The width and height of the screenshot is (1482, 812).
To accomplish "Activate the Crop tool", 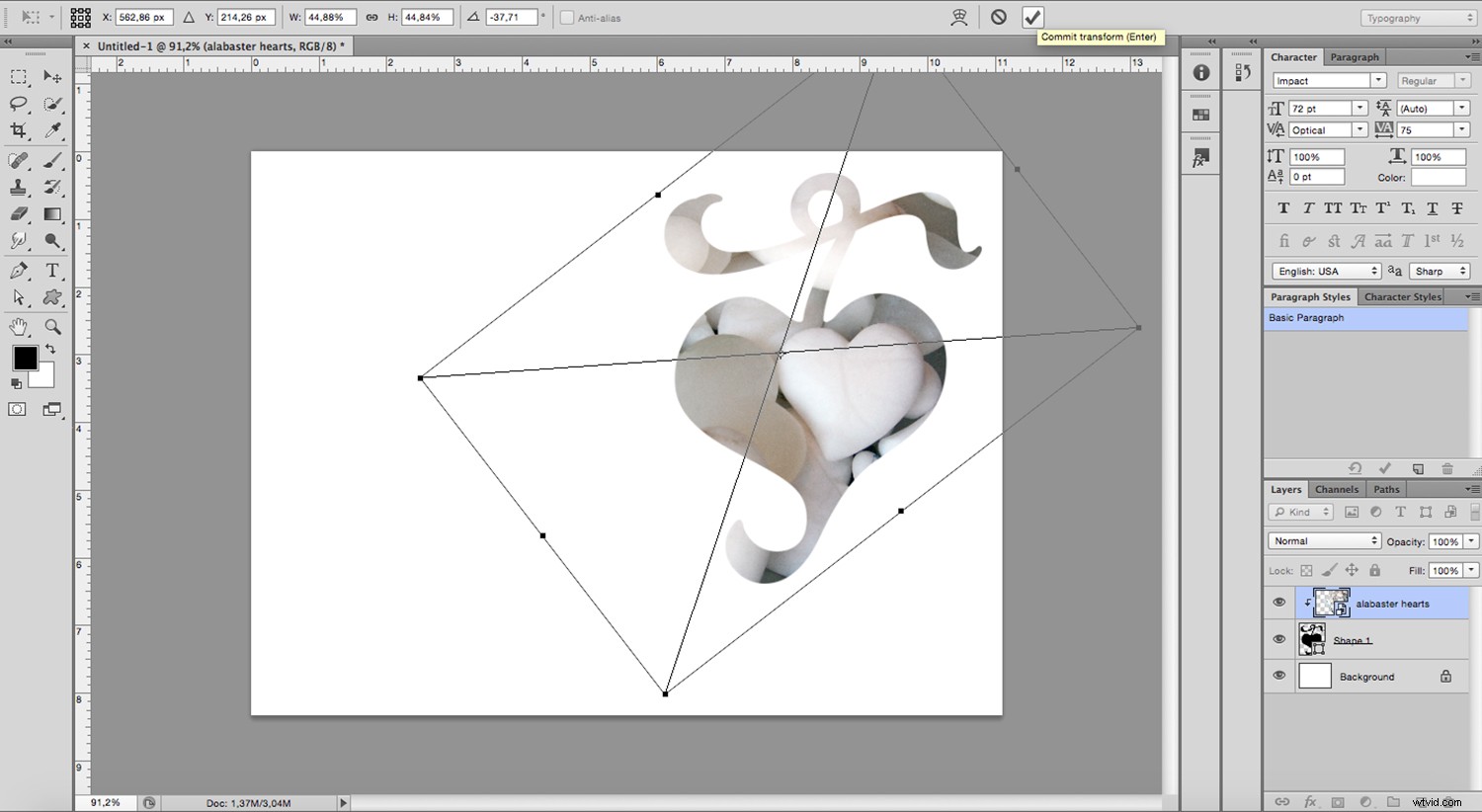I will pyautogui.click(x=18, y=129).
